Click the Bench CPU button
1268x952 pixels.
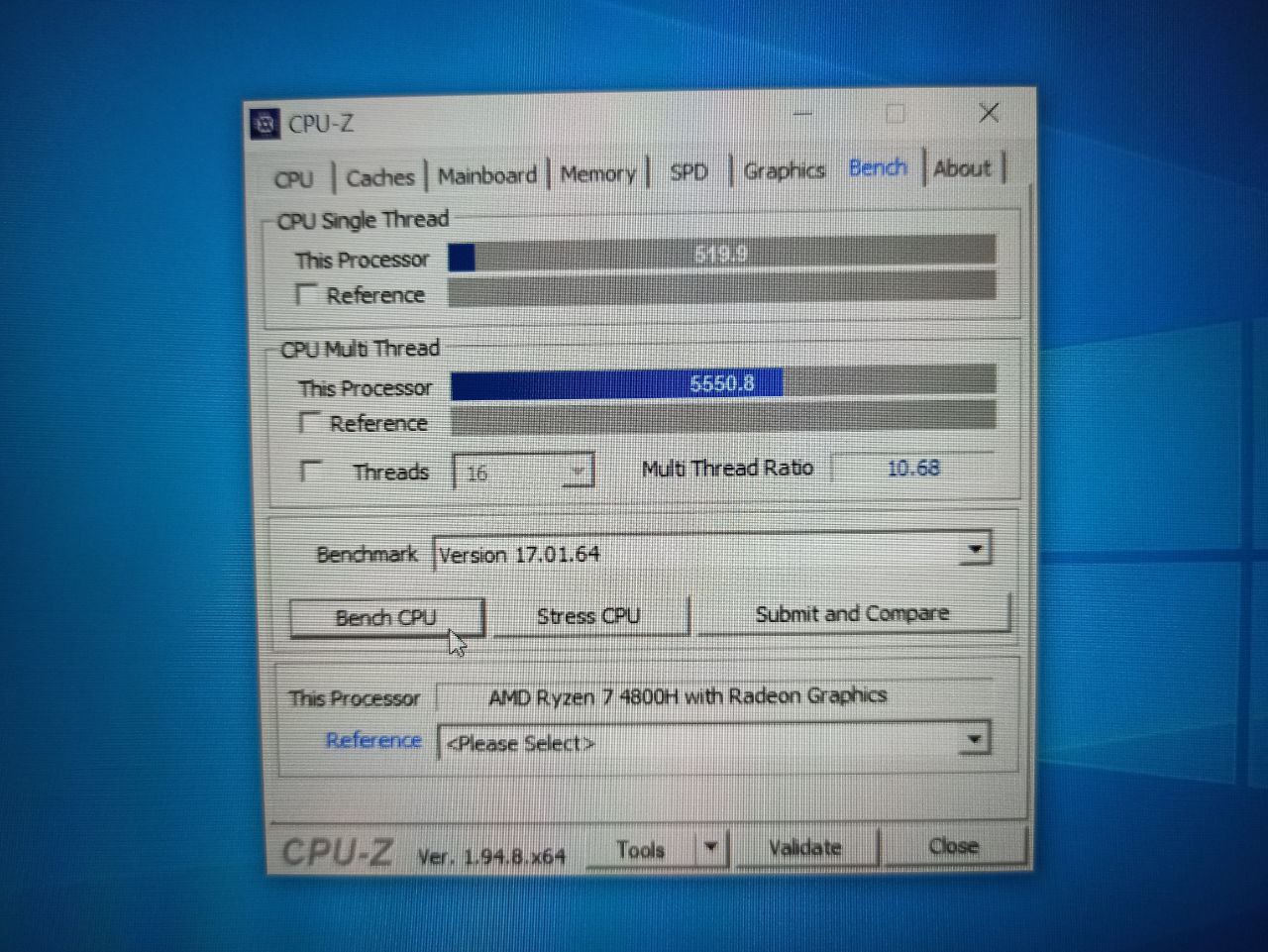pos(385,618)
